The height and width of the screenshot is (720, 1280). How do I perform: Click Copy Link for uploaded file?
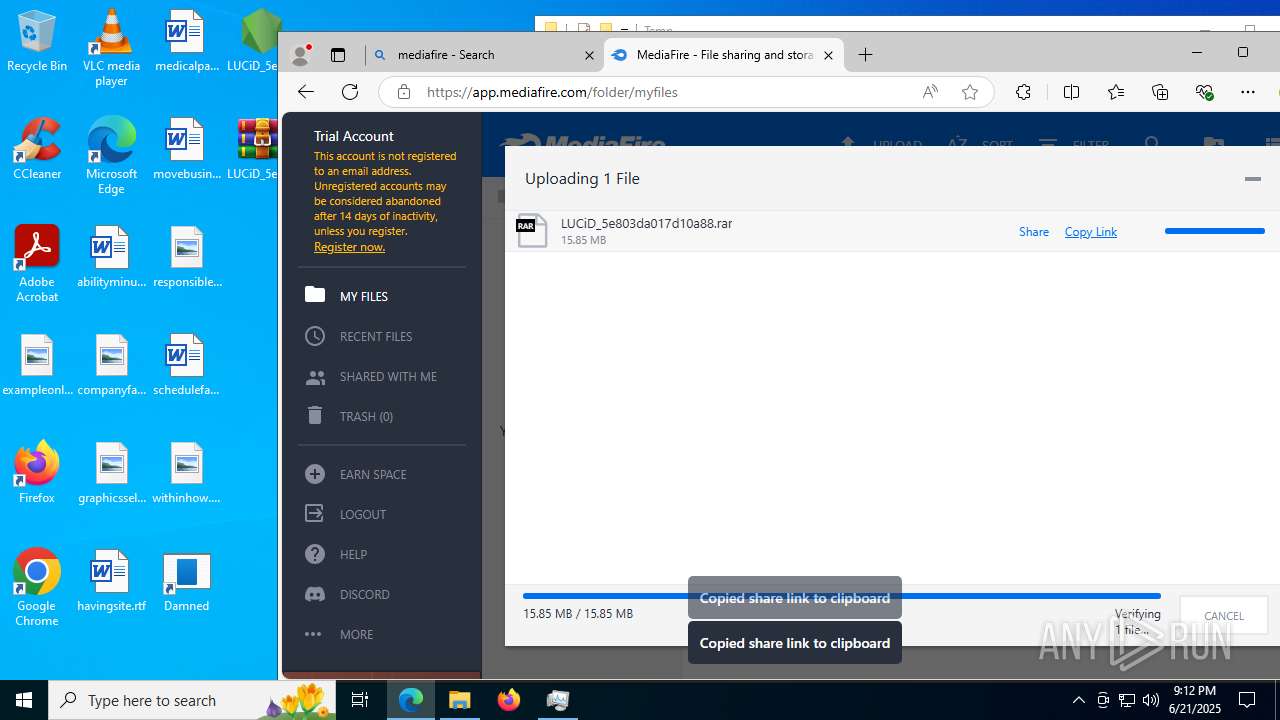(x=1090, y=232)
